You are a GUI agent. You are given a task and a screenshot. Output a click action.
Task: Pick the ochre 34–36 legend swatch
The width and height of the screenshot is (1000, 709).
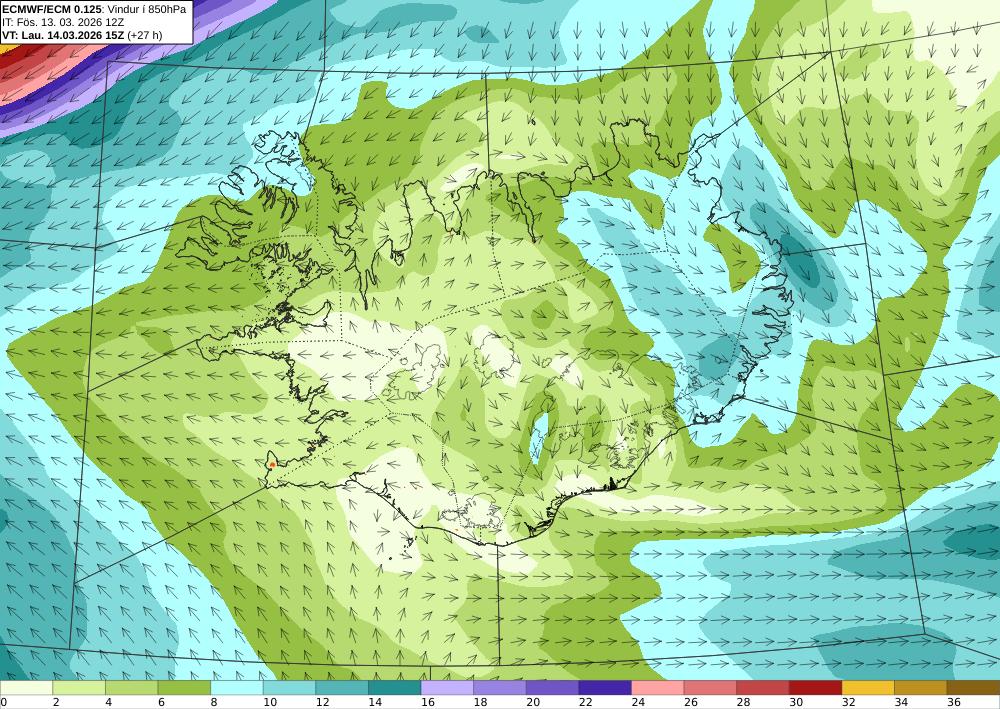pyautogui.click(x=921, y=688)
